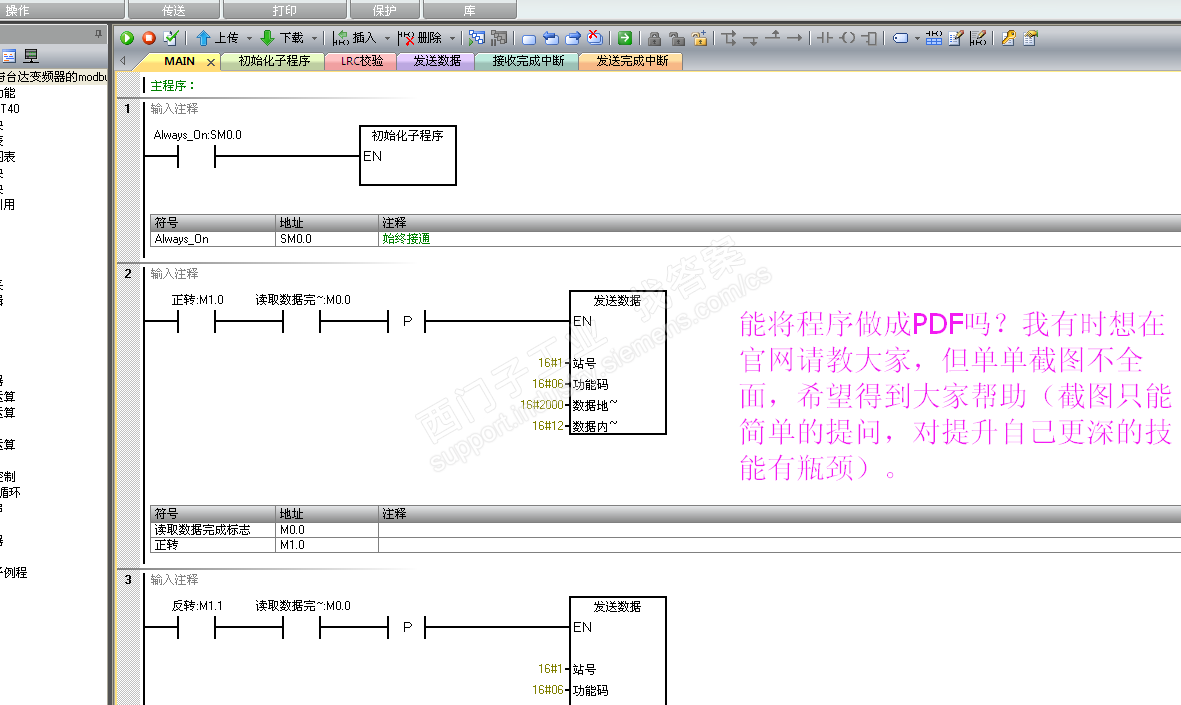Click the remove all bookmarks icon
The image size is (1181, 705).
[x=595, y=38]
